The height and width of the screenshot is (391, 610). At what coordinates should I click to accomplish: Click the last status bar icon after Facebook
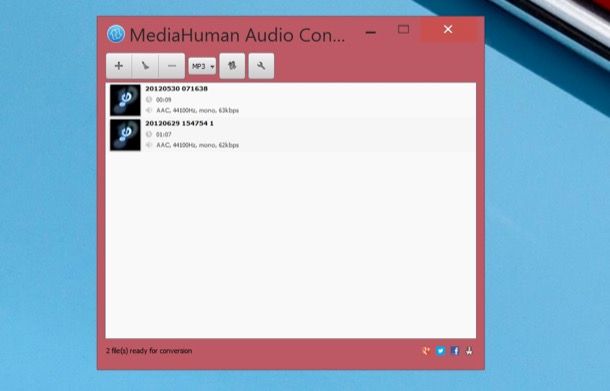pyautogui.click(x=469, y=351)
